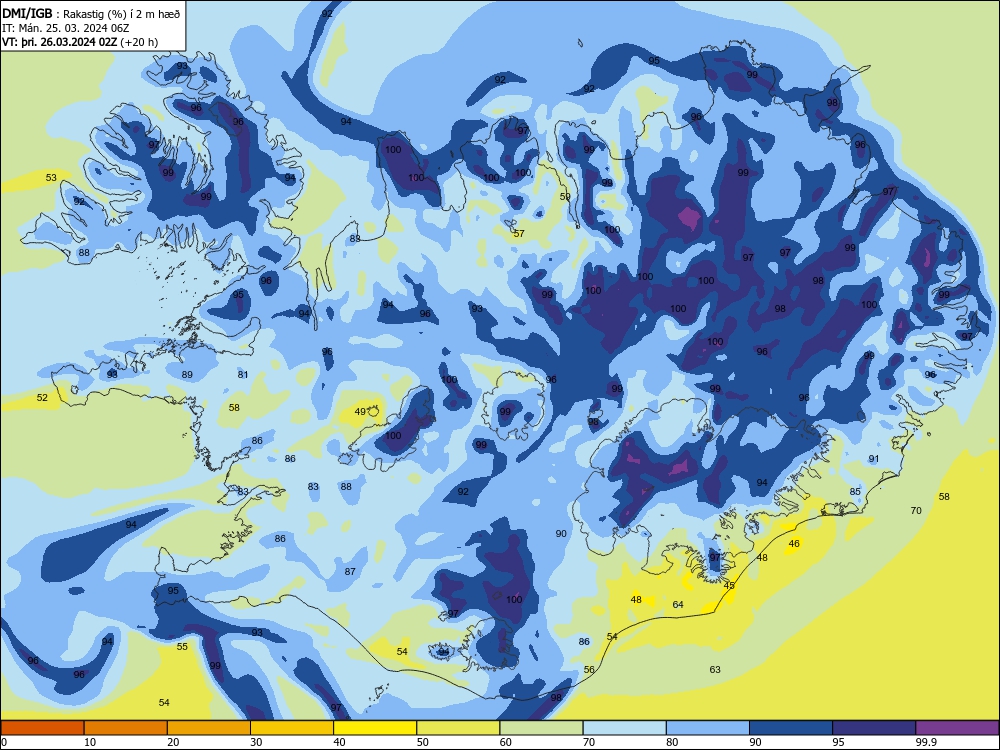Click the 'VT: þri. 26.03.2024 02Z (+20 h)' line

(x=80, y=42)
